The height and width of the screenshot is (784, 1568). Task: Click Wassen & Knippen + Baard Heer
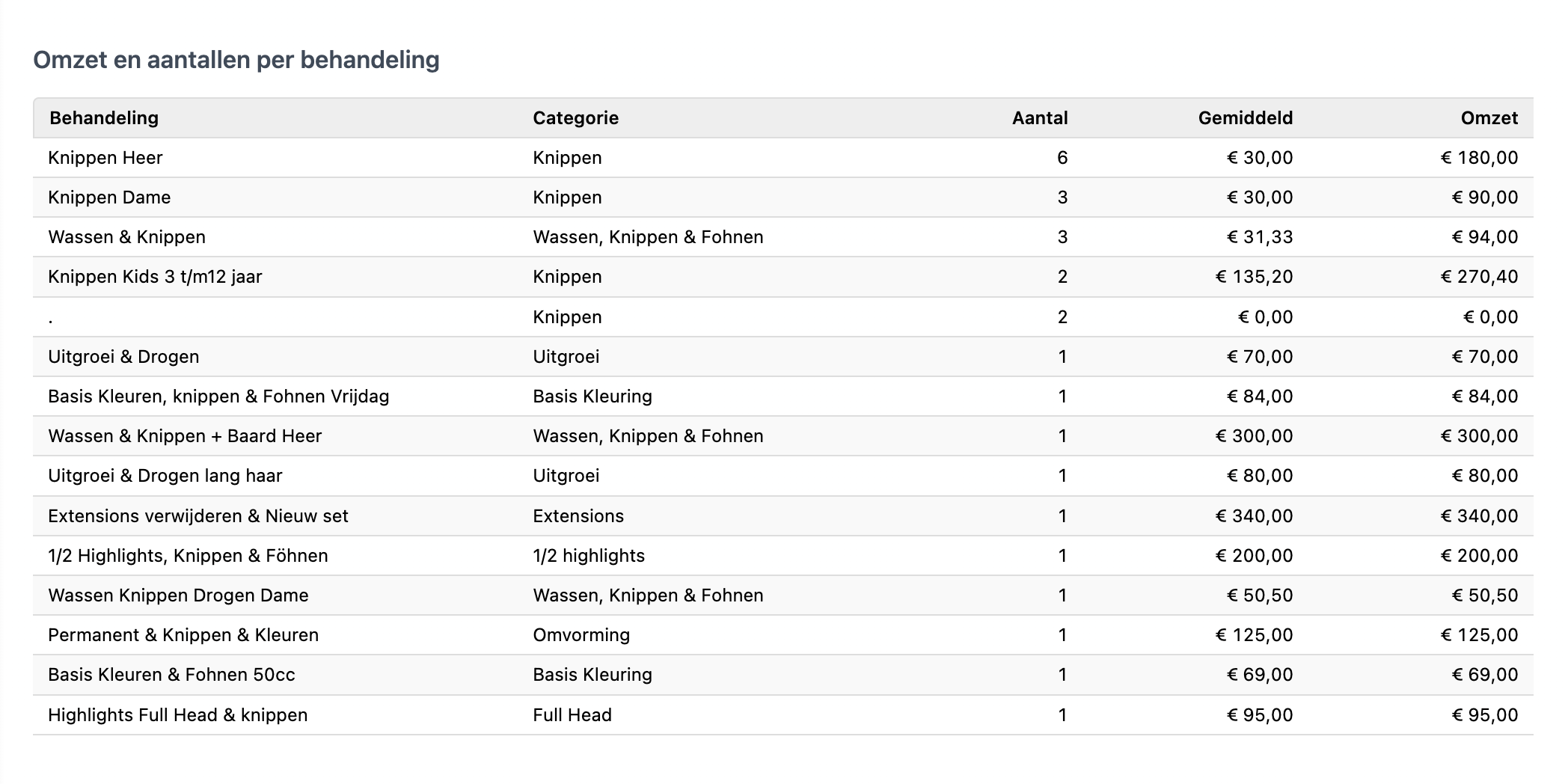(x=185, y=436)
